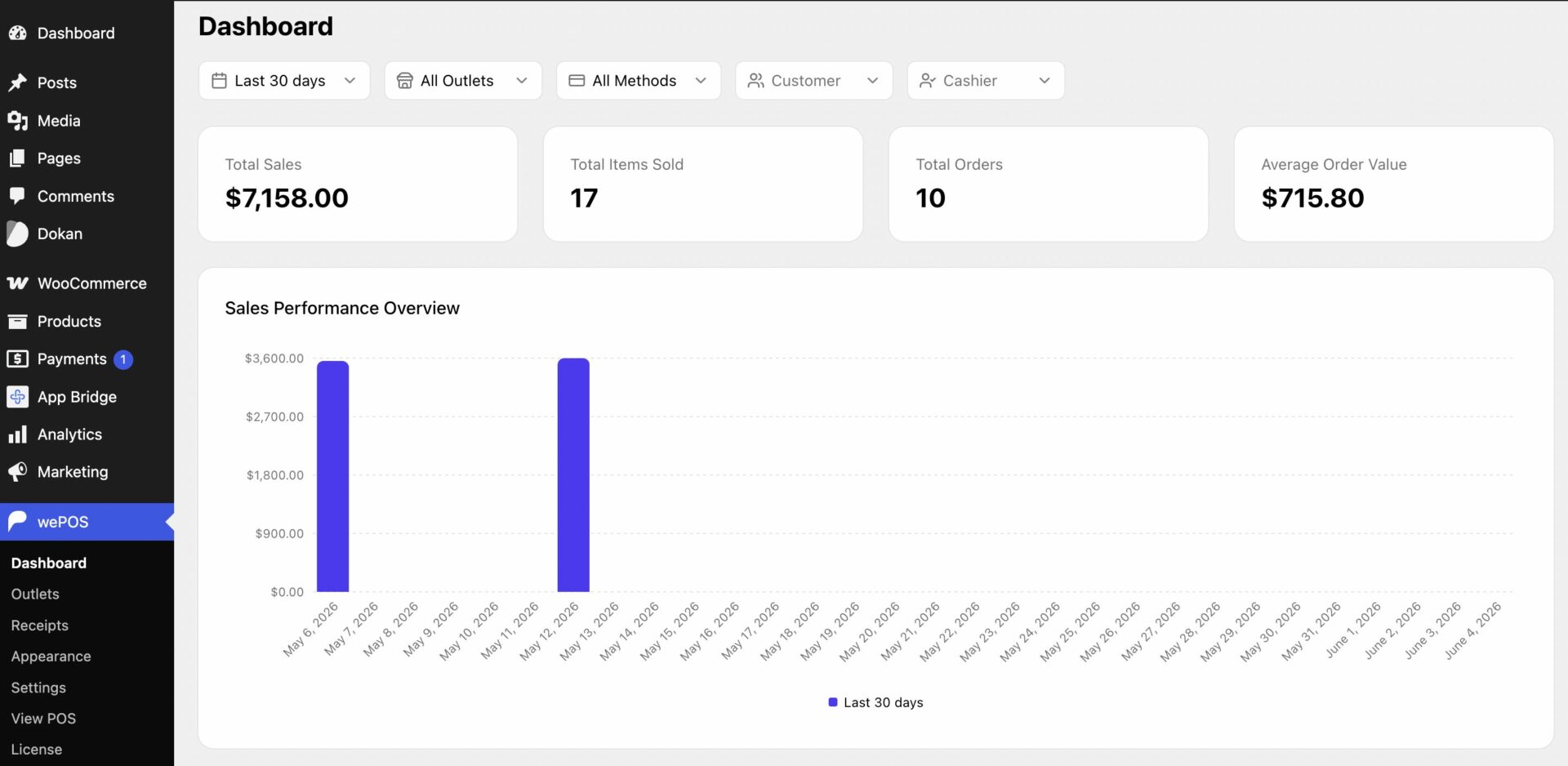Click the Dashboard page title
Screen dimensions: 1568x766
point(265,26)
